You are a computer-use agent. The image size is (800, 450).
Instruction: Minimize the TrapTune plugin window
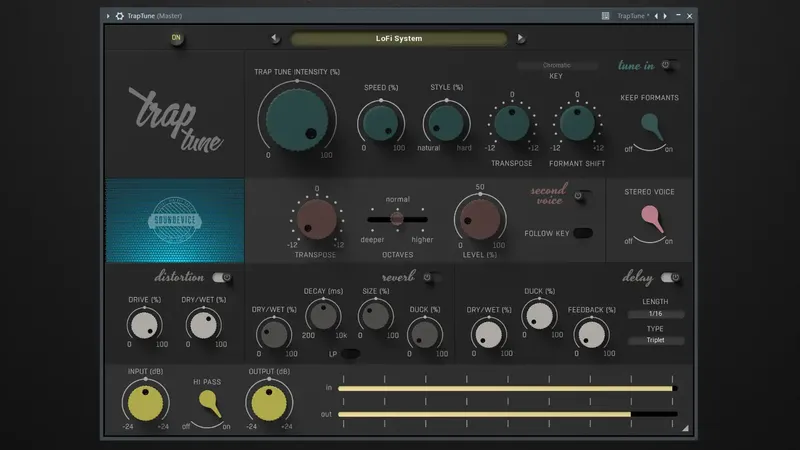[x=678, y=16]
